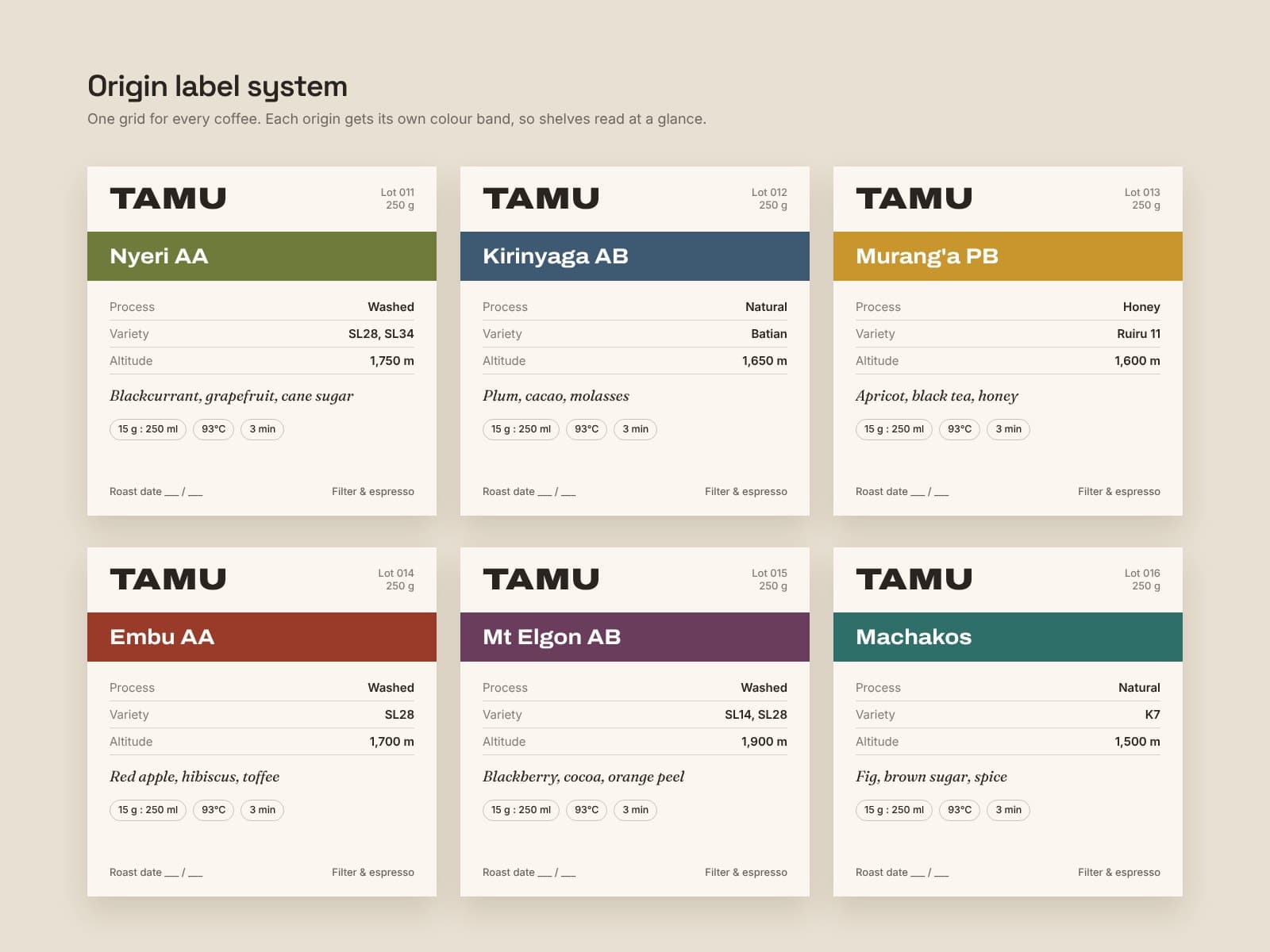The height and width of the screenshot is (952, 1270).
Task: Select the "Honey" process value on Murang'a PB
Action: point(1141,307)
